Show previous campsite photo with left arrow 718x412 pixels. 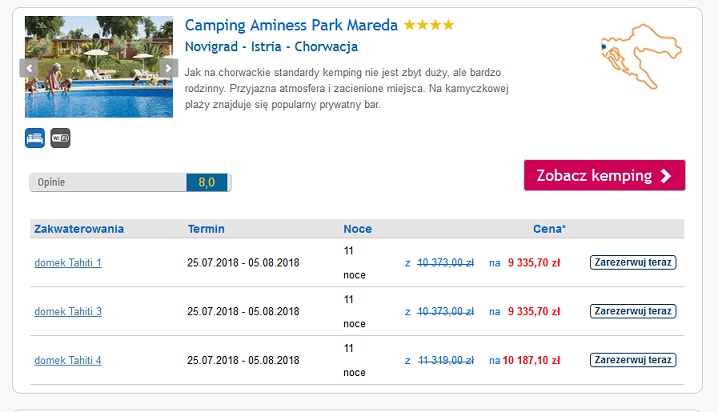pyautogui.click(x=30, y=68)
